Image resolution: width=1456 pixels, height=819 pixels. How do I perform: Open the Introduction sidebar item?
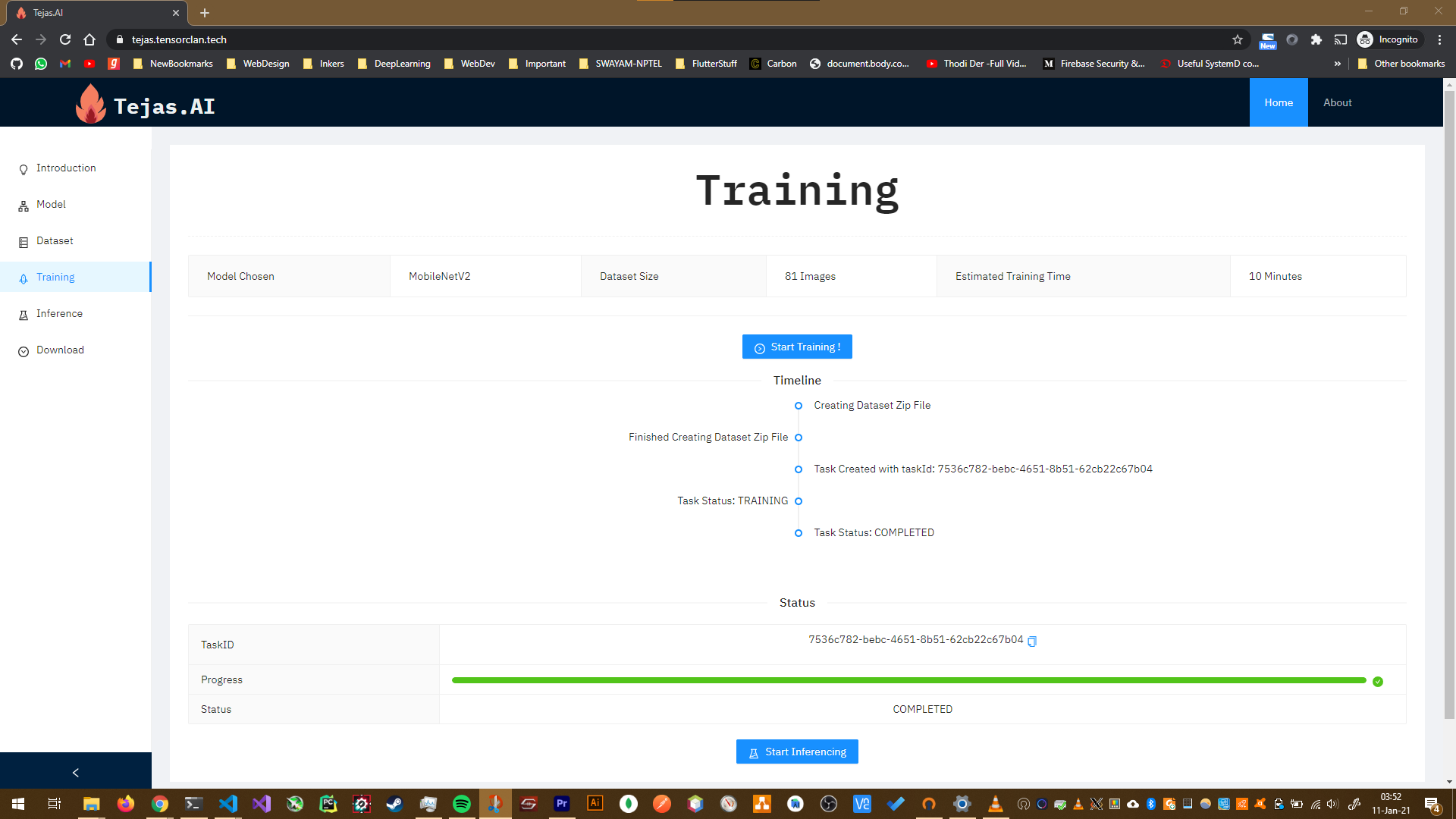point(66,168)
